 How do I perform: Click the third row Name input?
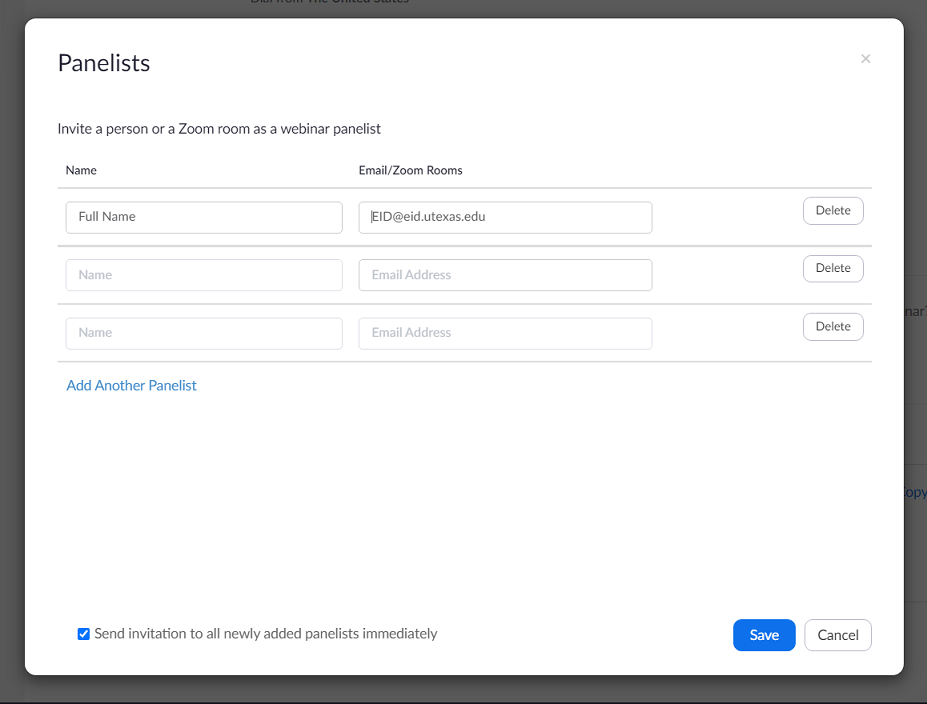pyautogui.click(x=204, y=333)
